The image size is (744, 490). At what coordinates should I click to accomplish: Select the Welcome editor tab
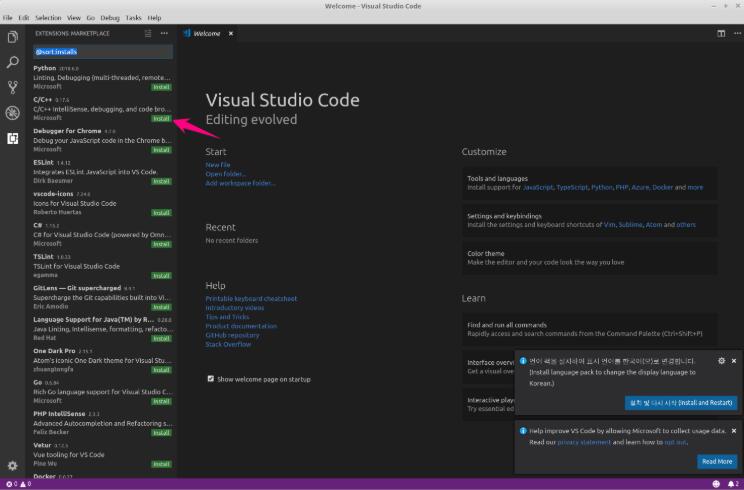coord(208,34)
